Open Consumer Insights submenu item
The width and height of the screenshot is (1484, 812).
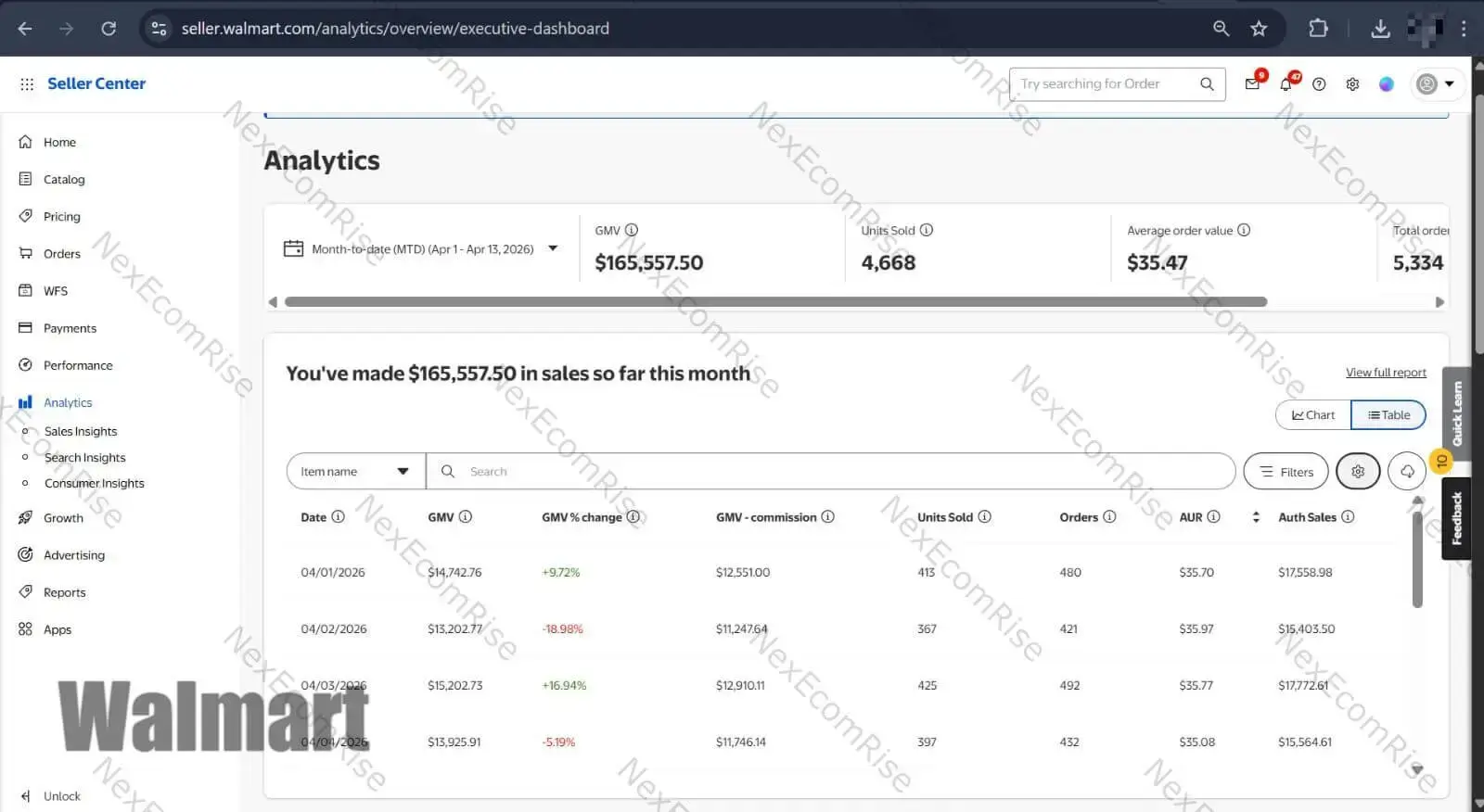point(95,483)
